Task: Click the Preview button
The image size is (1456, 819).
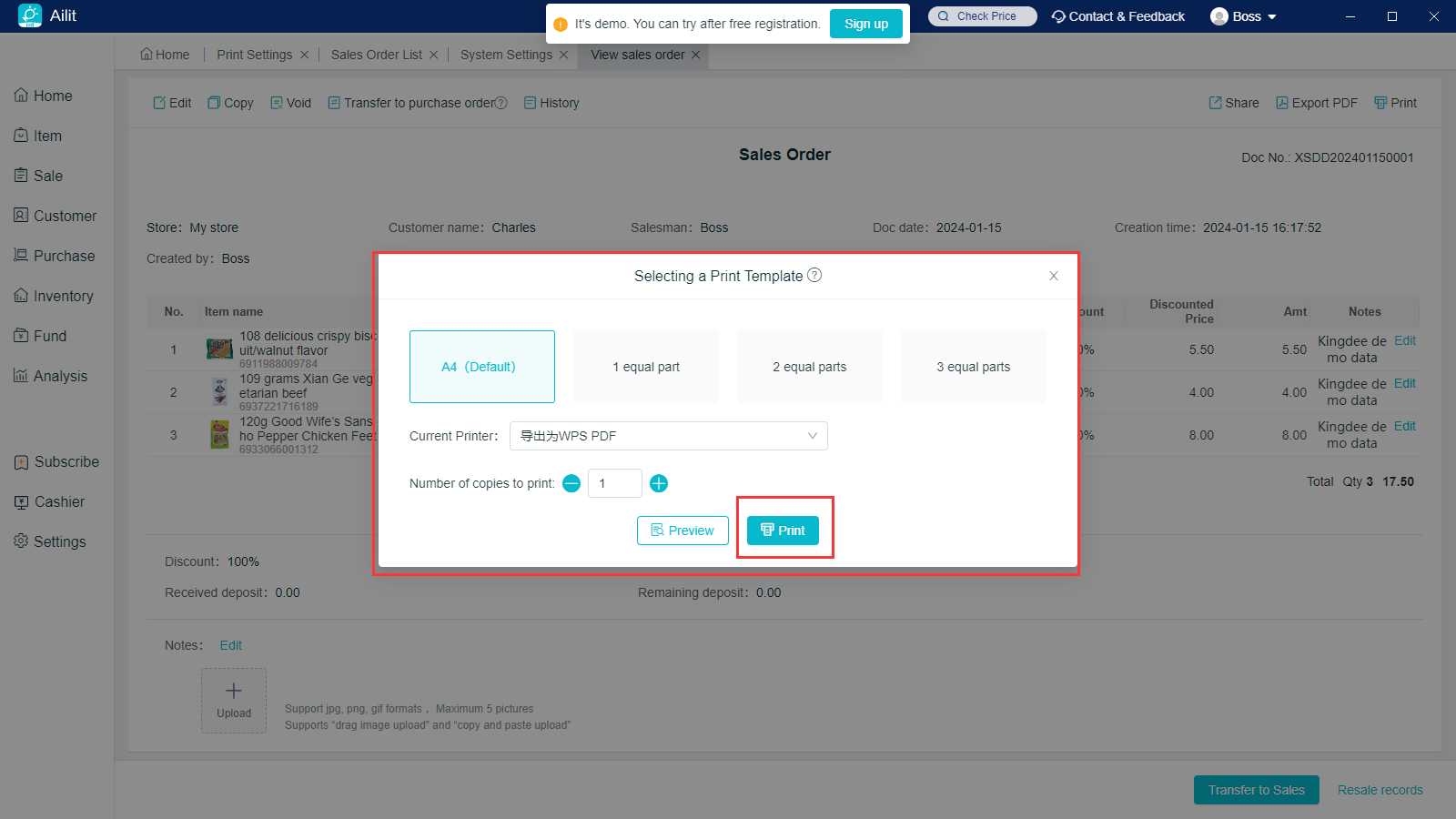Action: pyautogui.click(x=682, y=531)
